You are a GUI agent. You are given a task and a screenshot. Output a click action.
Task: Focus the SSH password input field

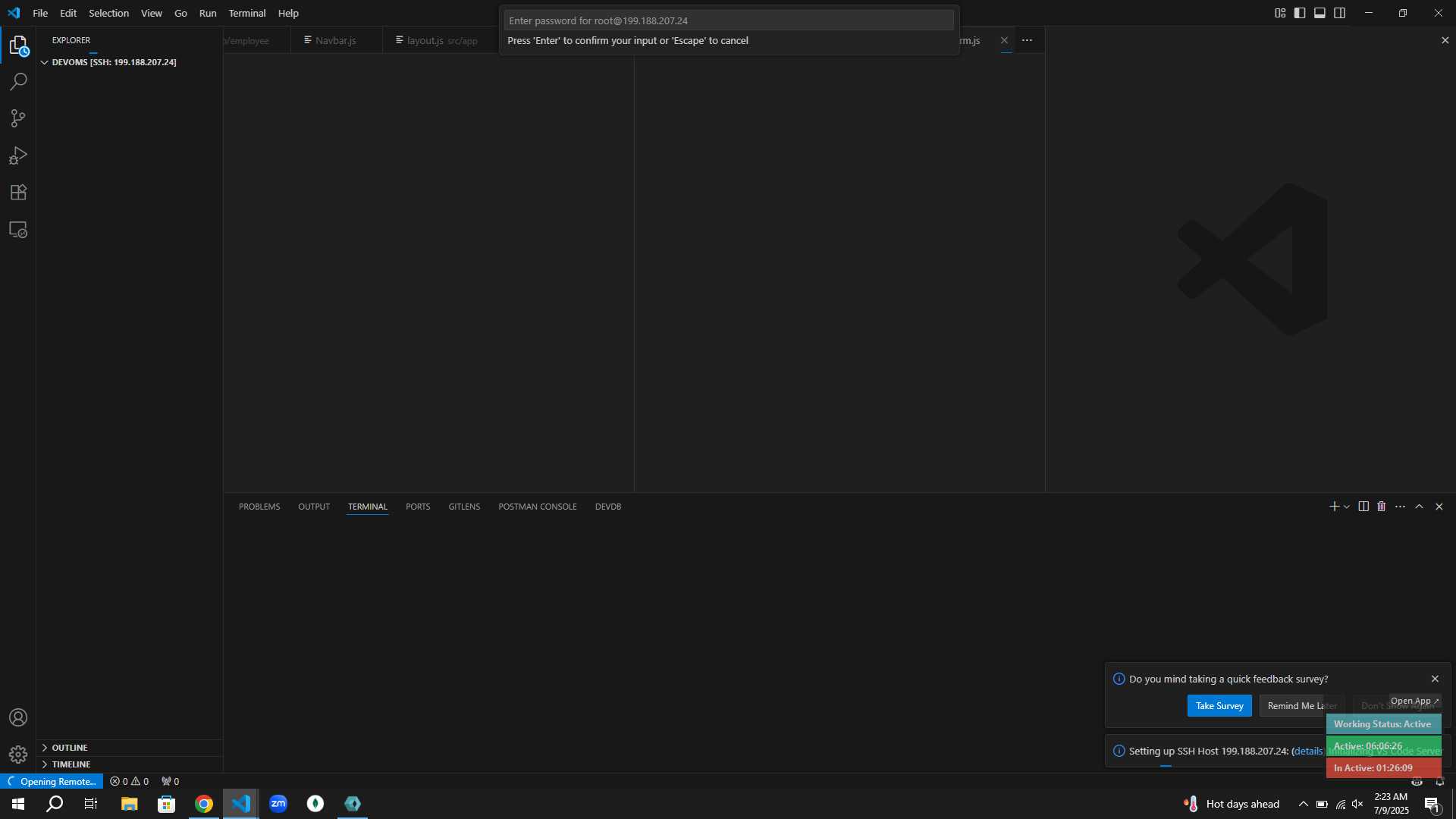click(729, 20)
